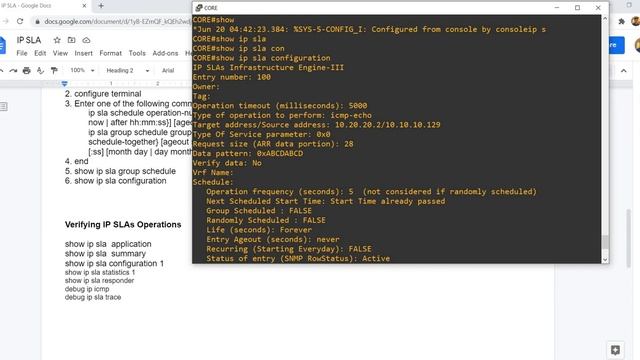This screenshot has width=640, height=360.
Task: Click the Docs page vertical scrollbar
Action: pyautogui.click(x=629, y=239)
